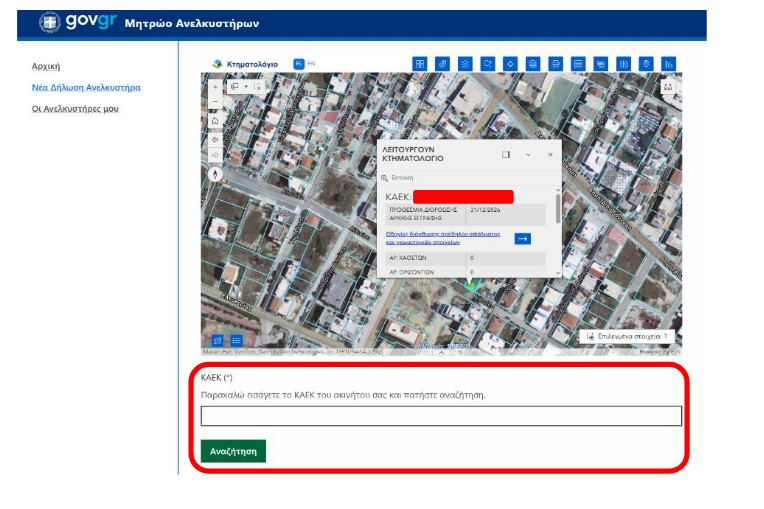The image size is (764, 509).
Task: Switch the map language to EN
Action: click(x=311, y=64)
